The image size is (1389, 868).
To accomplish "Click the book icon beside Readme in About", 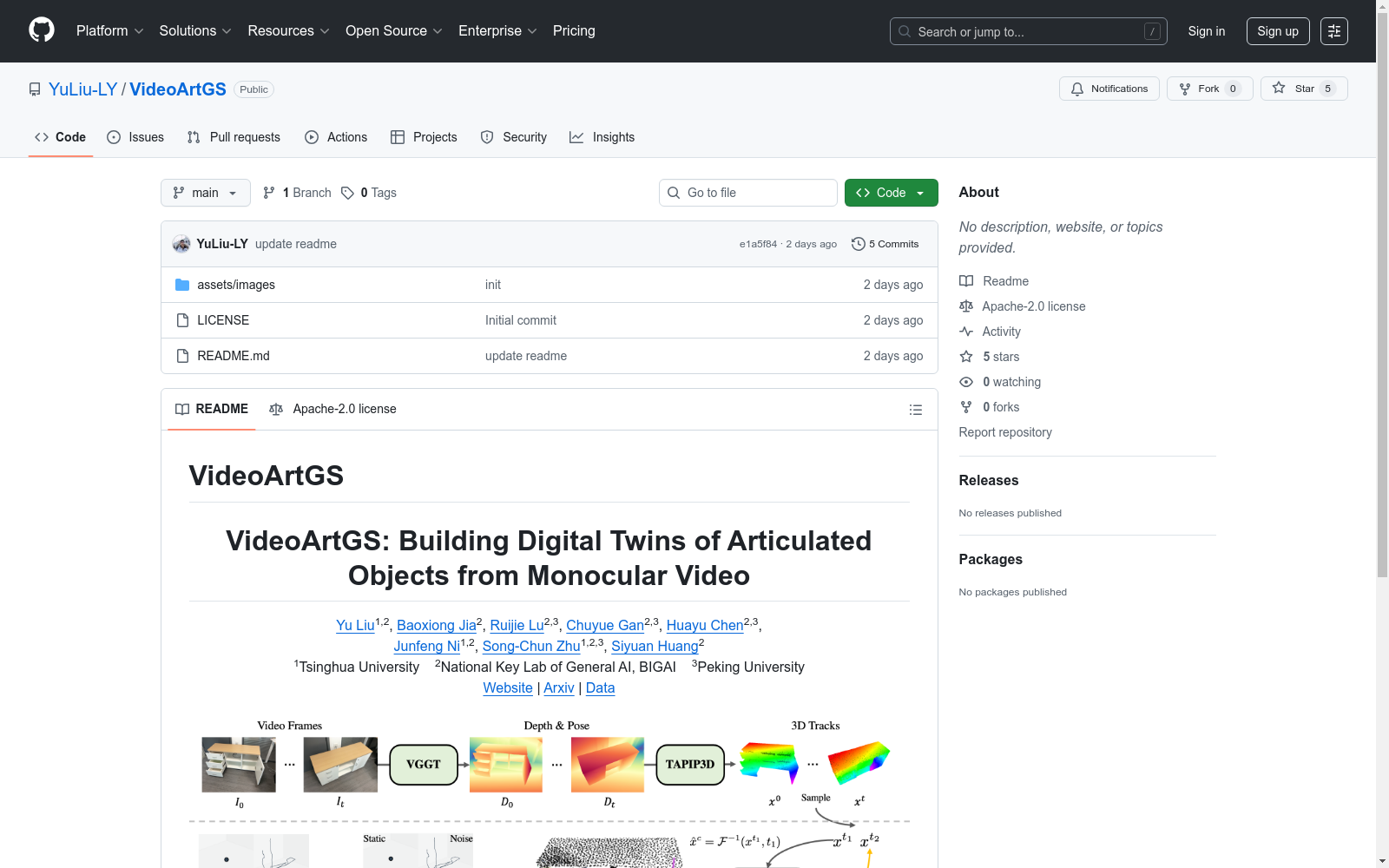I will pyautogui.click(x=966, y=281).
